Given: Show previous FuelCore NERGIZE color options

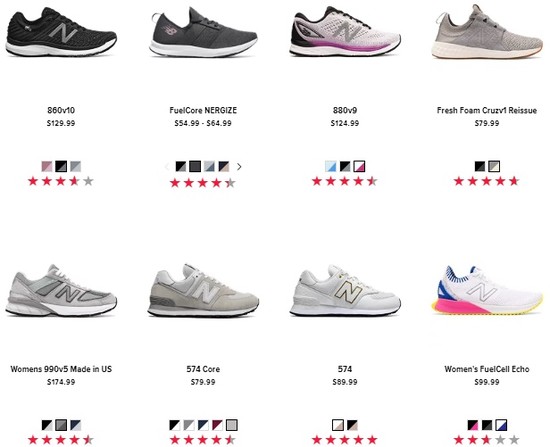Looking at the screenshot, I should [x=167, y=167].
